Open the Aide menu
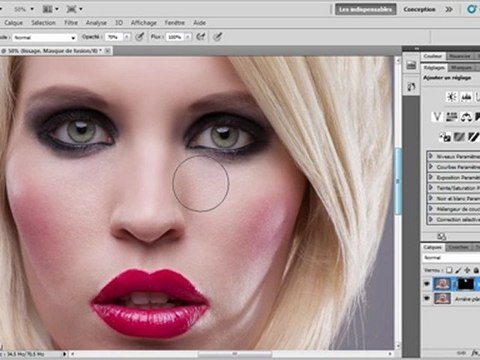Screen dimensions: 480x360 199,23
